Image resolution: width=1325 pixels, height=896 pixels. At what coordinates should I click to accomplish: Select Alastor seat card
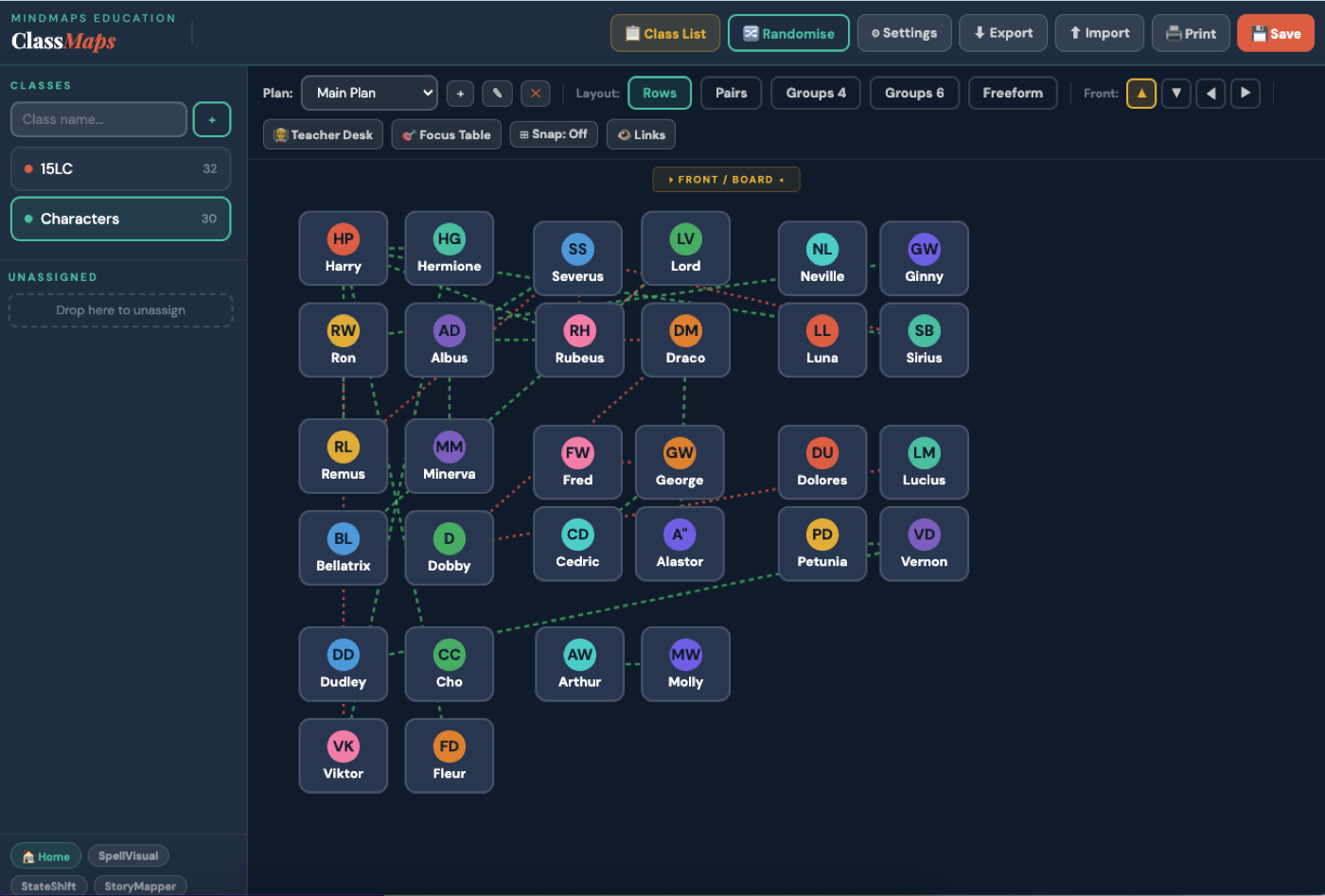point(680,543)
